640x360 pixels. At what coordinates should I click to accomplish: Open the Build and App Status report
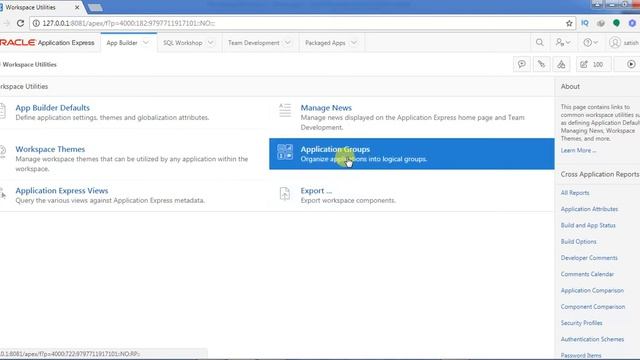(588, 225)
